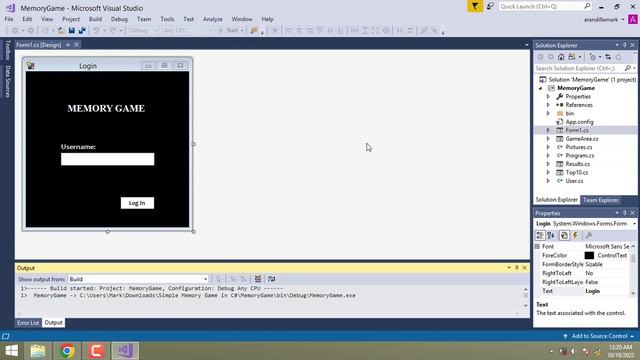Open Visual Studio from the taskbar
640x360 pixels.
[125, 351]
